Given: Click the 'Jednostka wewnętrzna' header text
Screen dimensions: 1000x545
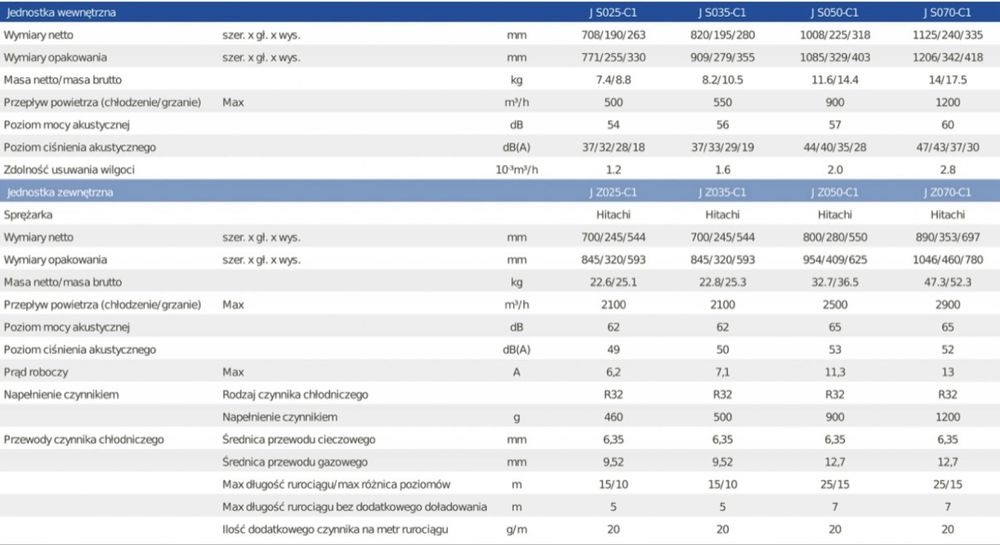Looking at the screenshot, I should [61, 12].
